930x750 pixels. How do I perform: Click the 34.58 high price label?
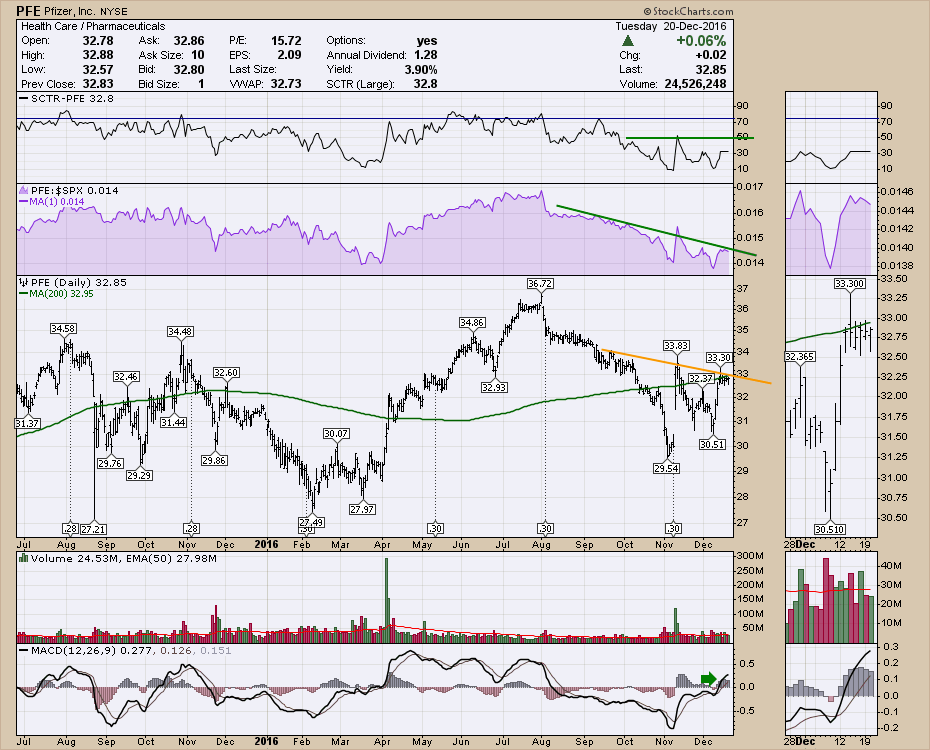pos(63,328)
